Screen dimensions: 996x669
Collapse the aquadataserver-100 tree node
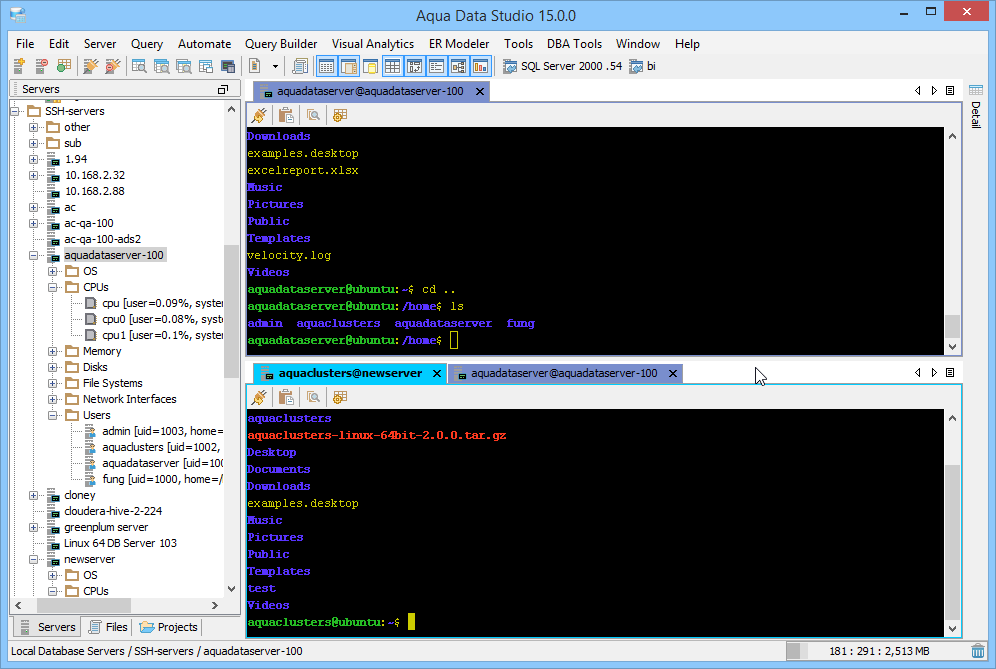point(33,255)
